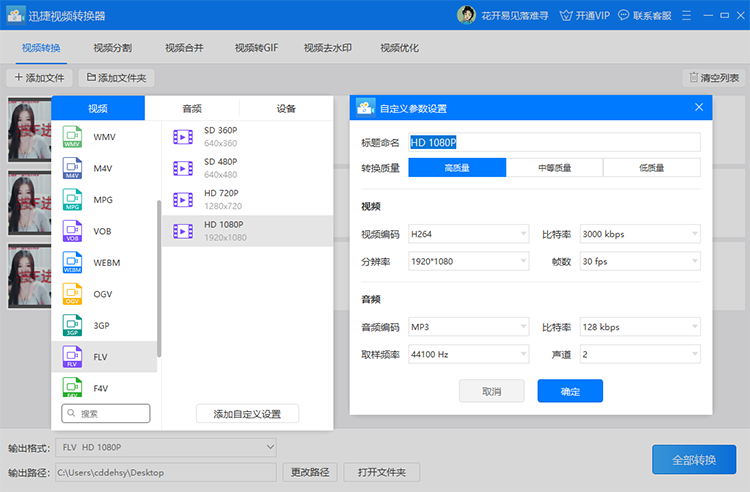750x492 pixels.
Task: Select 高质量 conversion quality
Action: (457, 168)
